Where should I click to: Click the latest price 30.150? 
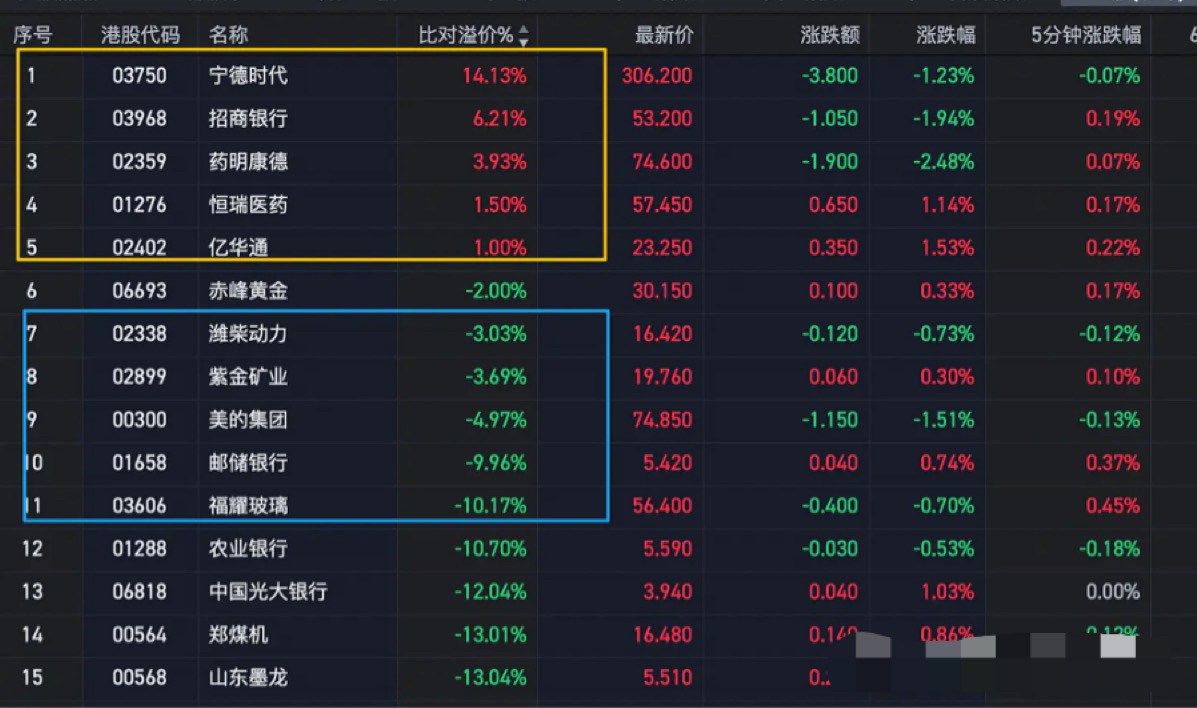(x=662, y=291)
